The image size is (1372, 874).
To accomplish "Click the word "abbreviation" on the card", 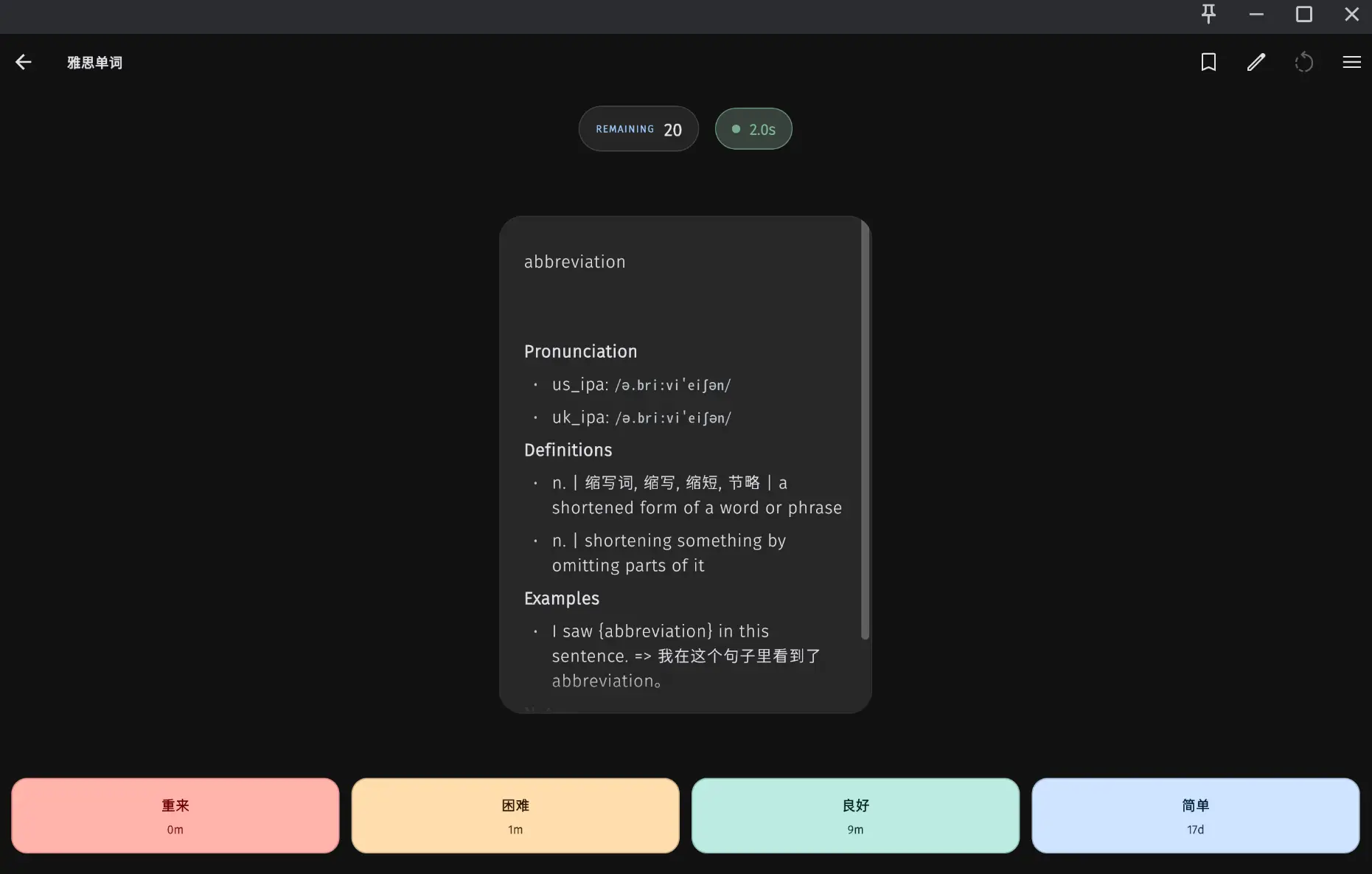I will click(x=574, y=262).
